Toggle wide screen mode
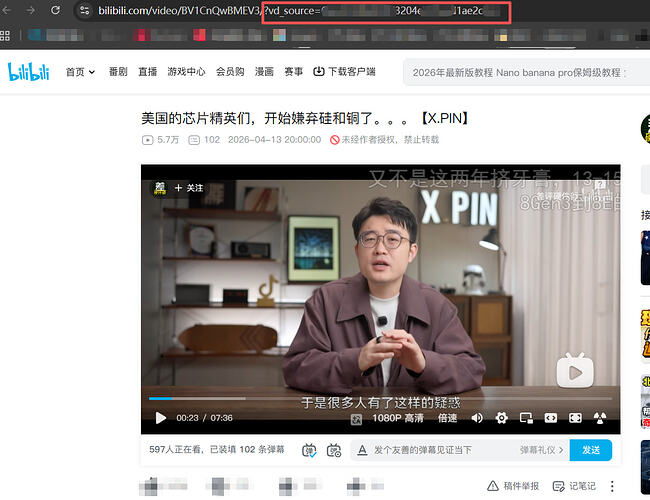Image resolution: width=650 pixels, height=500 pixels. point(551,418)
